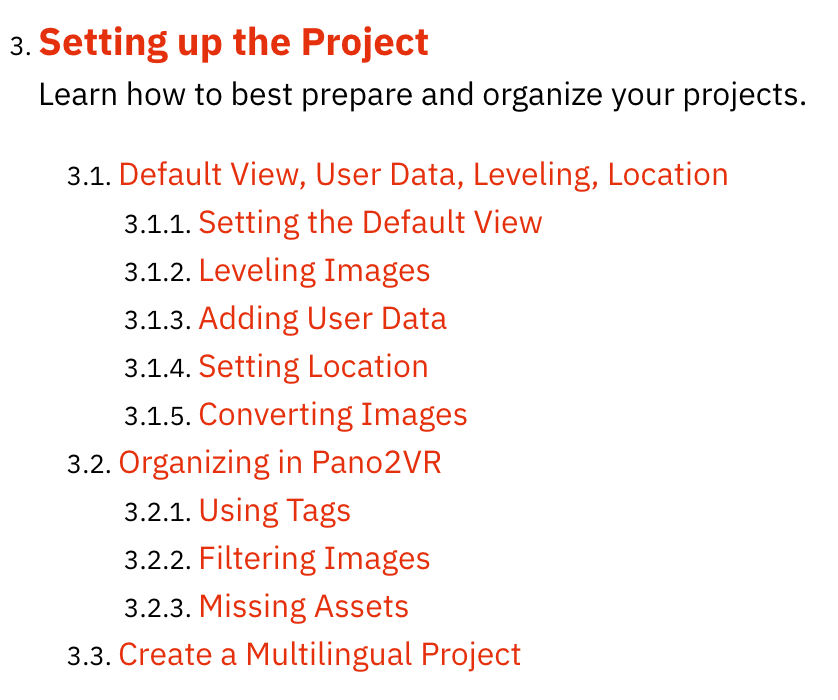Viewport: 838px width, 700px height.
Task: Go to the Using Tags section
Action: point(275,510)
